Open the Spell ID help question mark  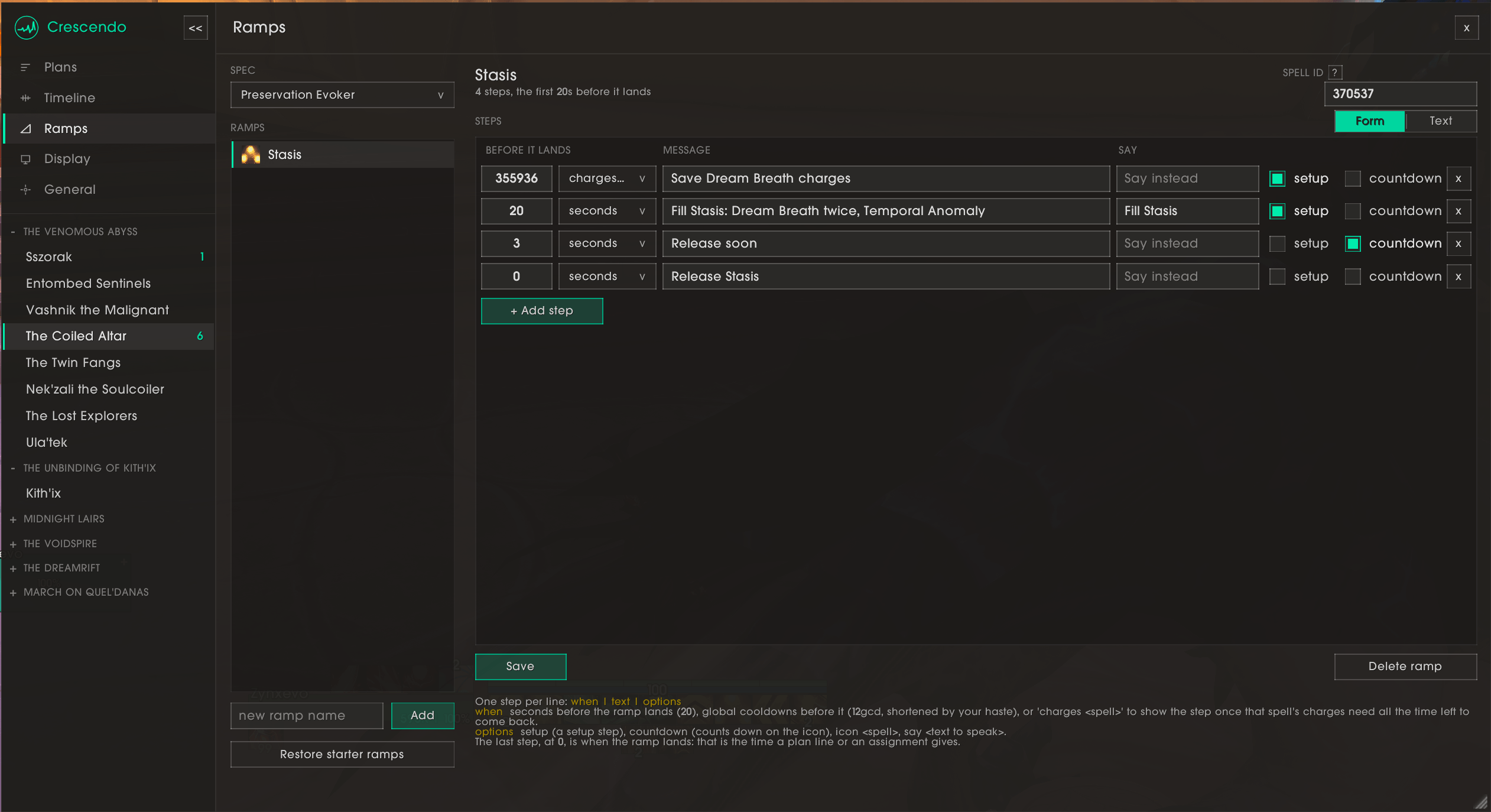(1335, 72)
